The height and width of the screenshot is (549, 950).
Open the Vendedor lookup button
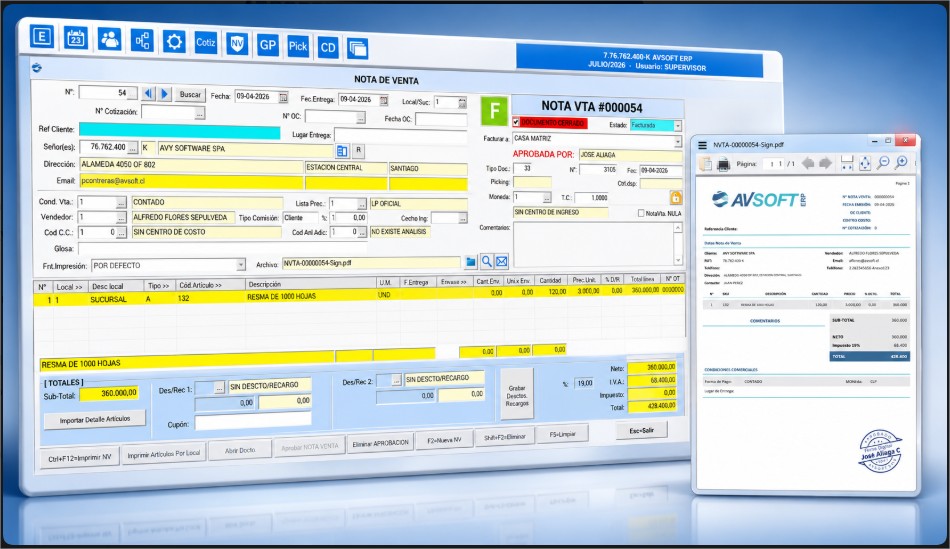coord(121,217)
